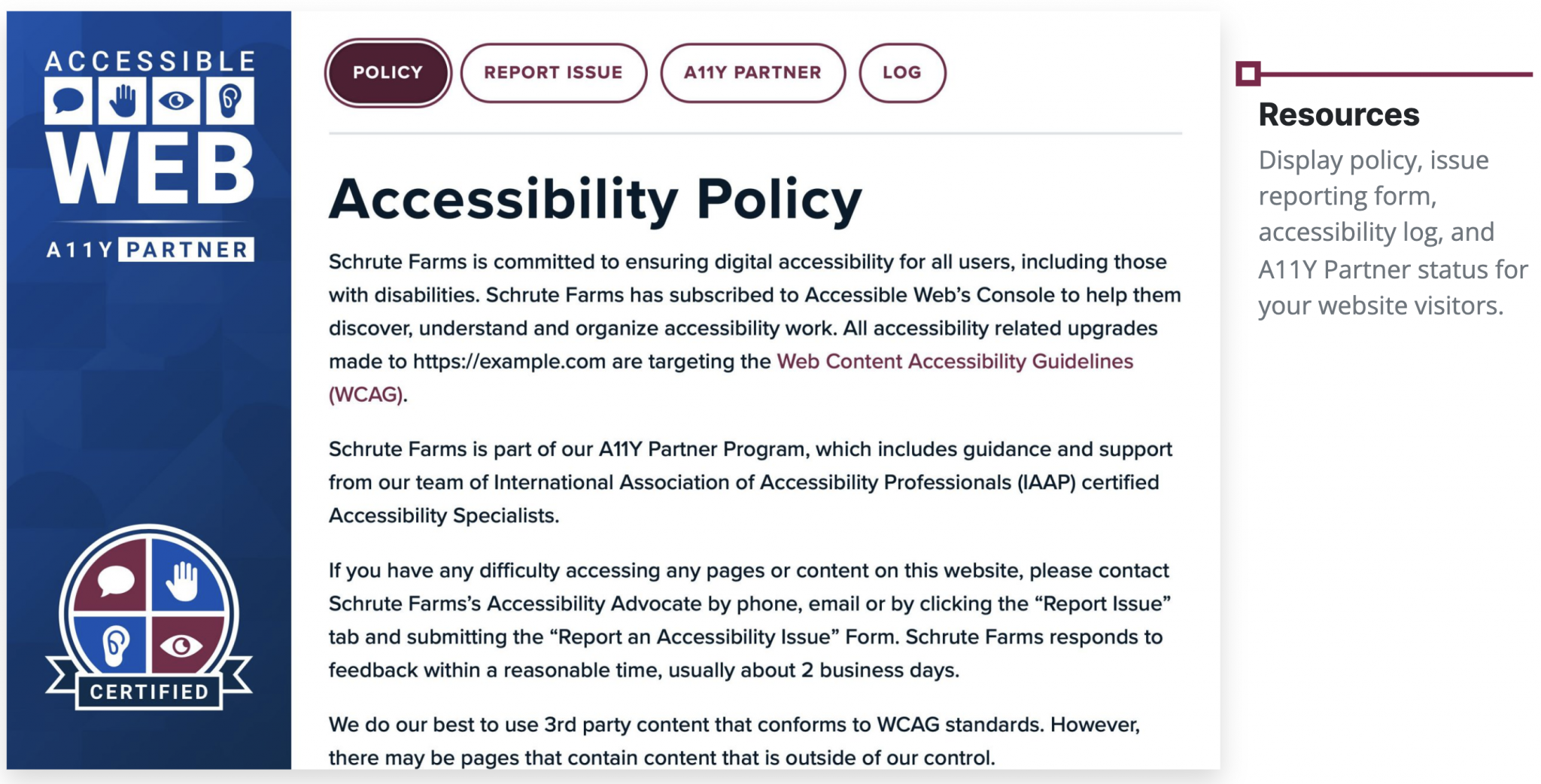
Task: Switch to the Log tab
Action: (x=902, y=72)
